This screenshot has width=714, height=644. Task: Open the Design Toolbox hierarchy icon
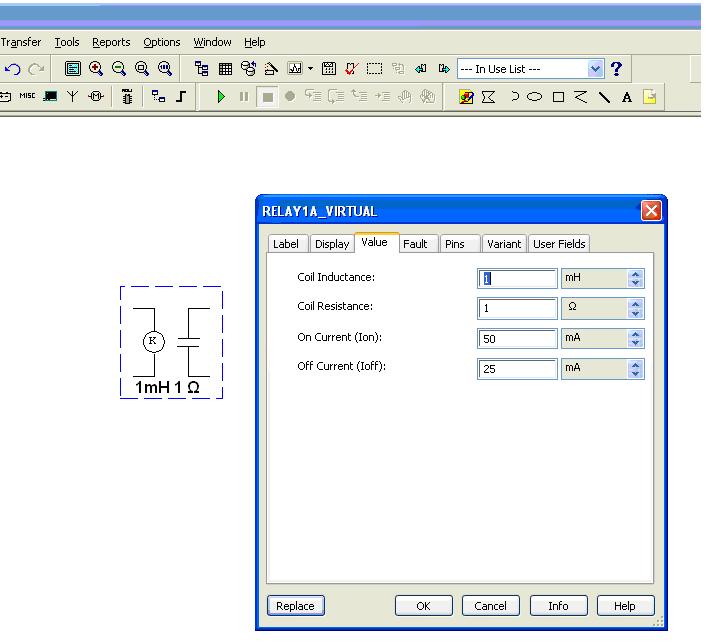[202, 69]
